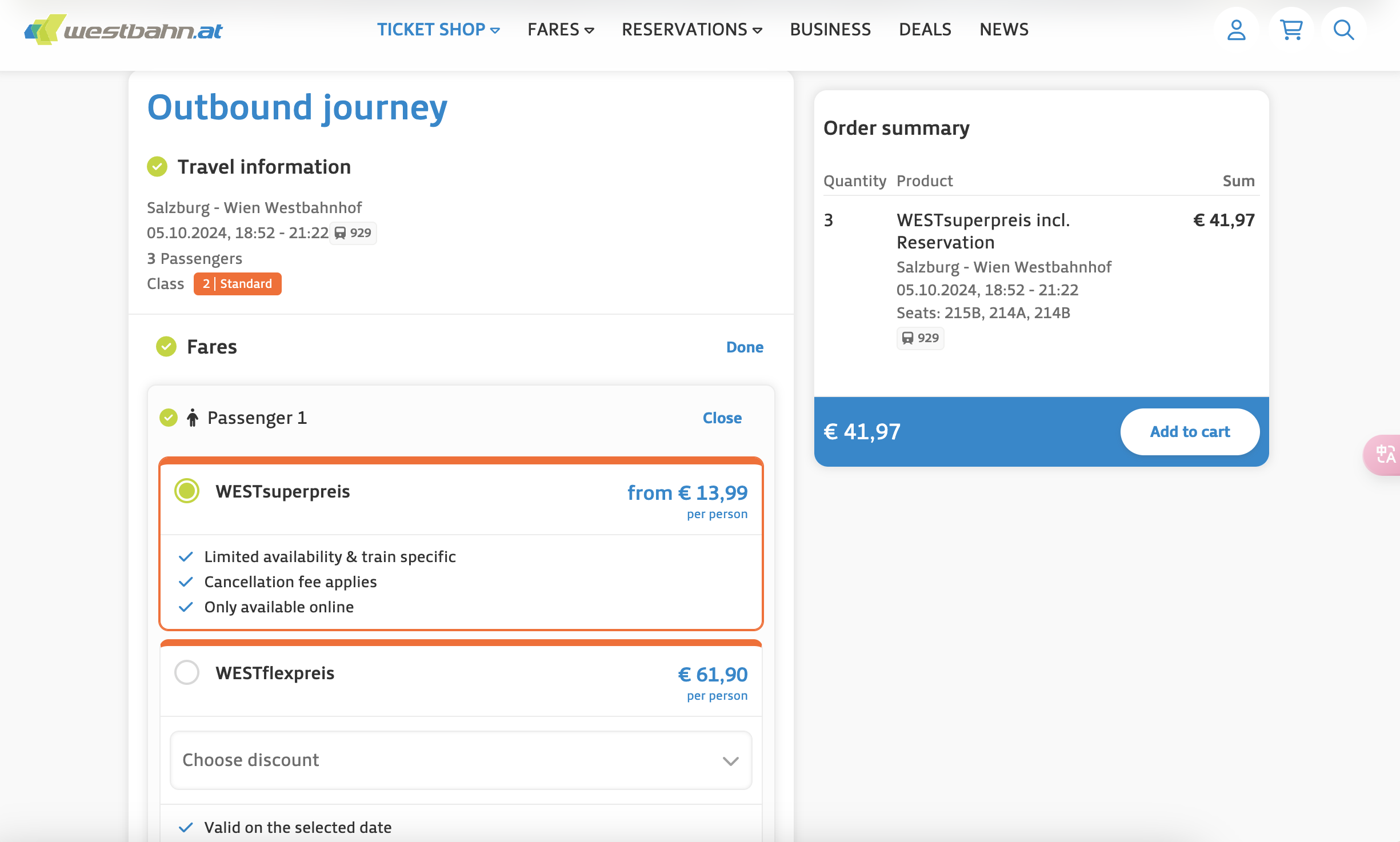Click the Order summary heading
This screenshot has height=842, width=1400.
897,128
